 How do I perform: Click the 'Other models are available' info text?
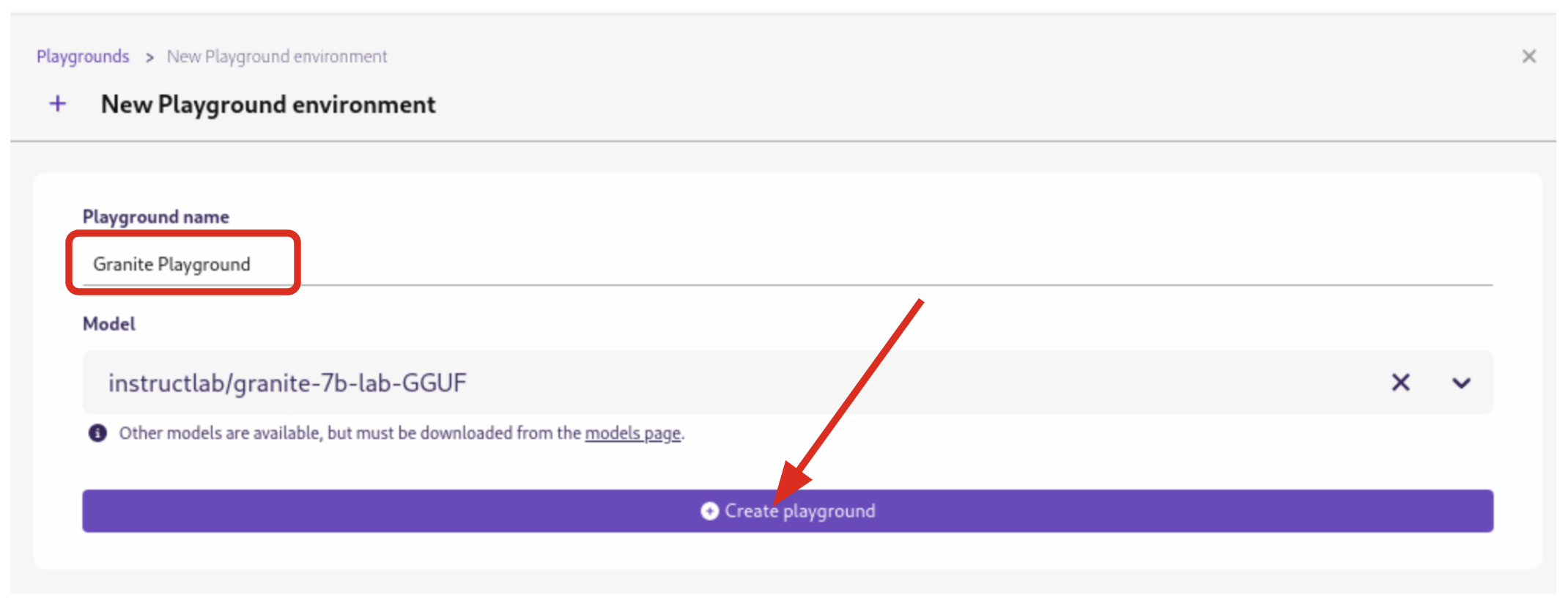(x=350, y=433)
